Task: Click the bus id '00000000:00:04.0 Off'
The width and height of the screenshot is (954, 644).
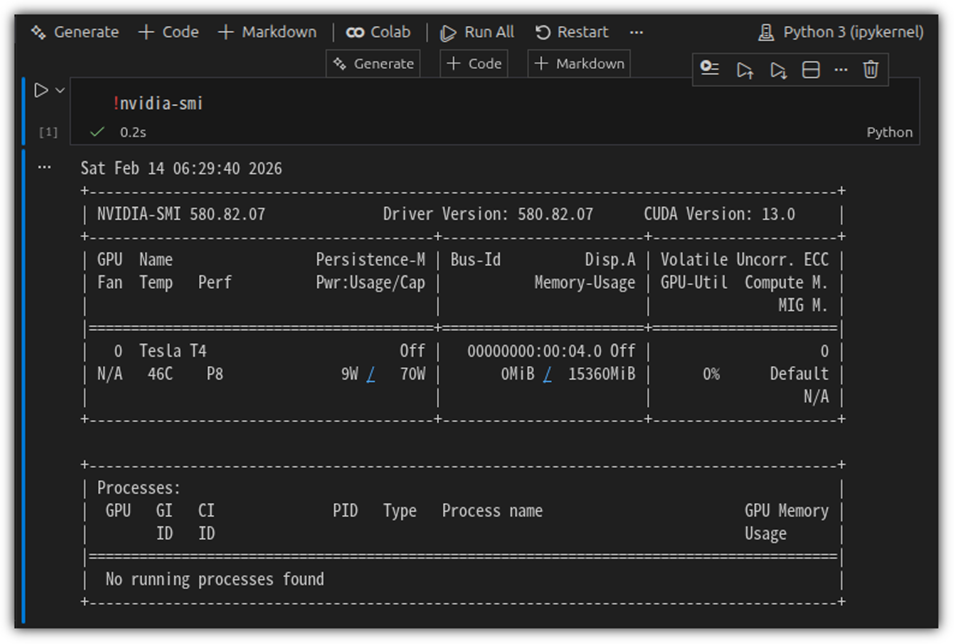Action: tap(551, 351)
